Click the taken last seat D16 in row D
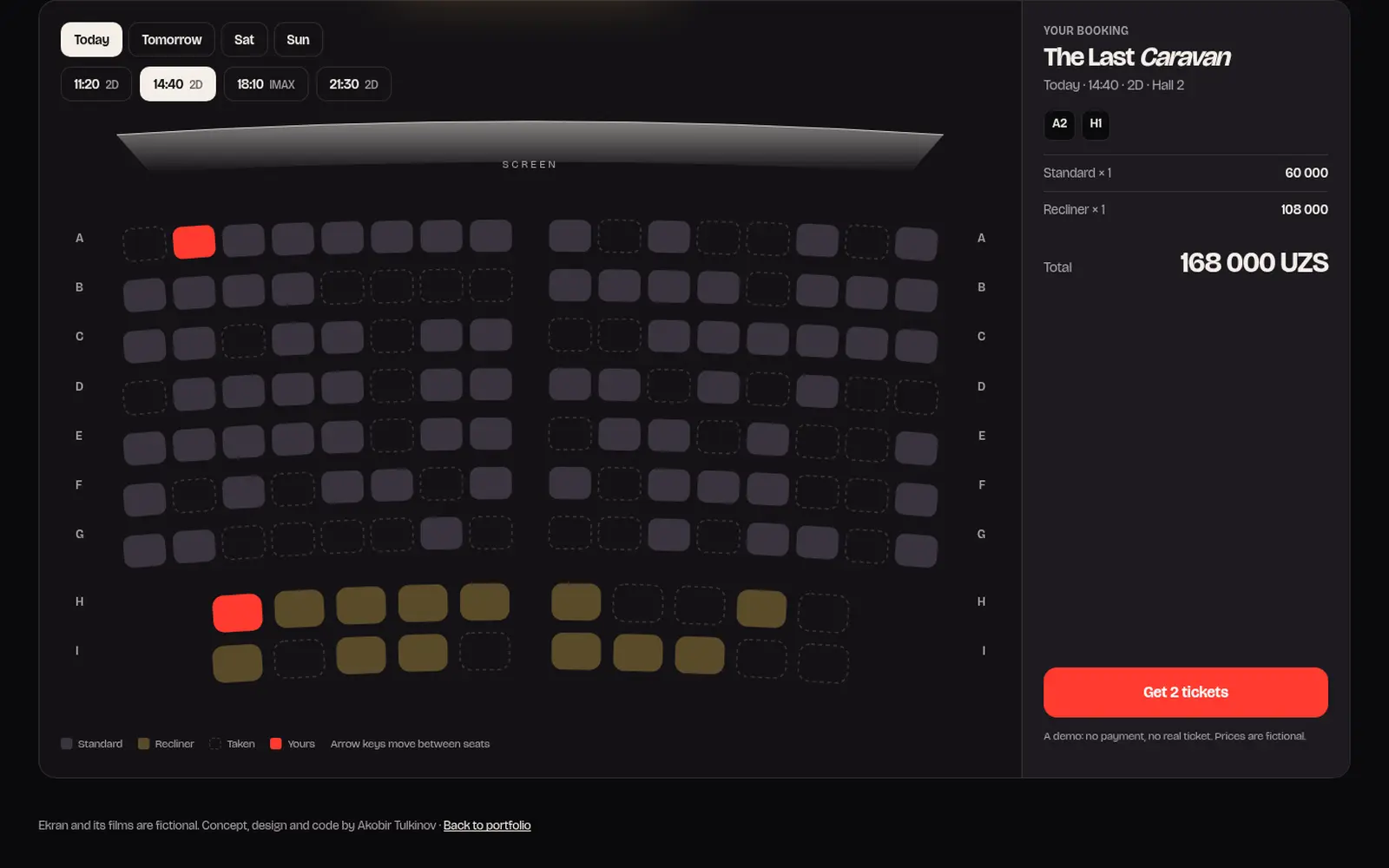Viewport: 1389px width, 868px height. click(916, 397)
